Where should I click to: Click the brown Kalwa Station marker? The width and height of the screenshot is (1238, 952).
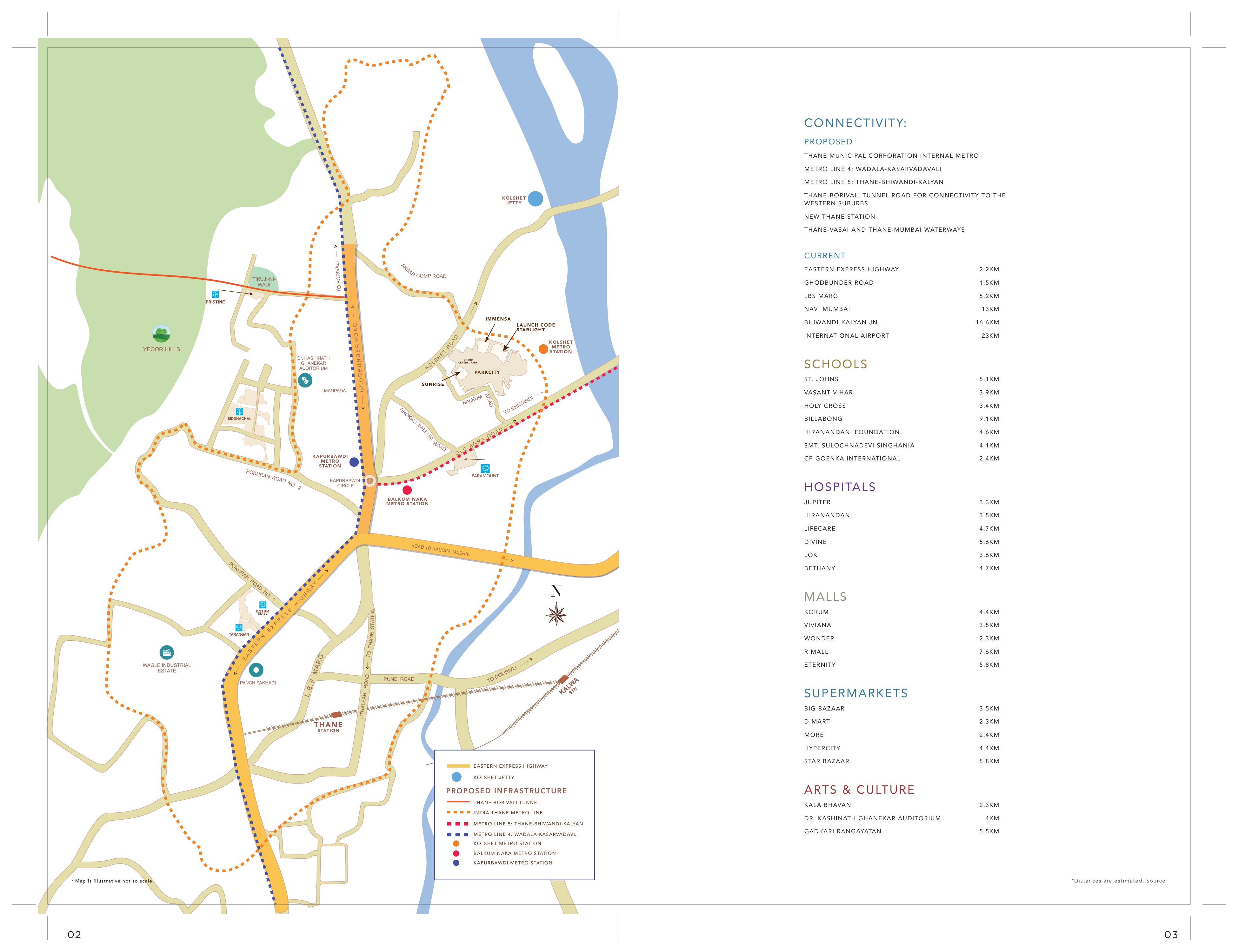coord(563,679)
